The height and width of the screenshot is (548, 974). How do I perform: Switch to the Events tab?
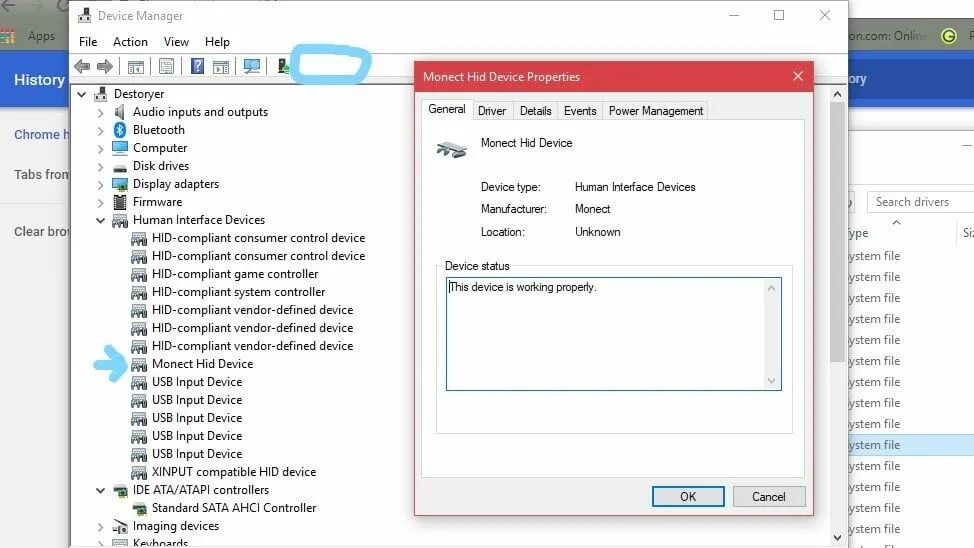tap(580, 111)
